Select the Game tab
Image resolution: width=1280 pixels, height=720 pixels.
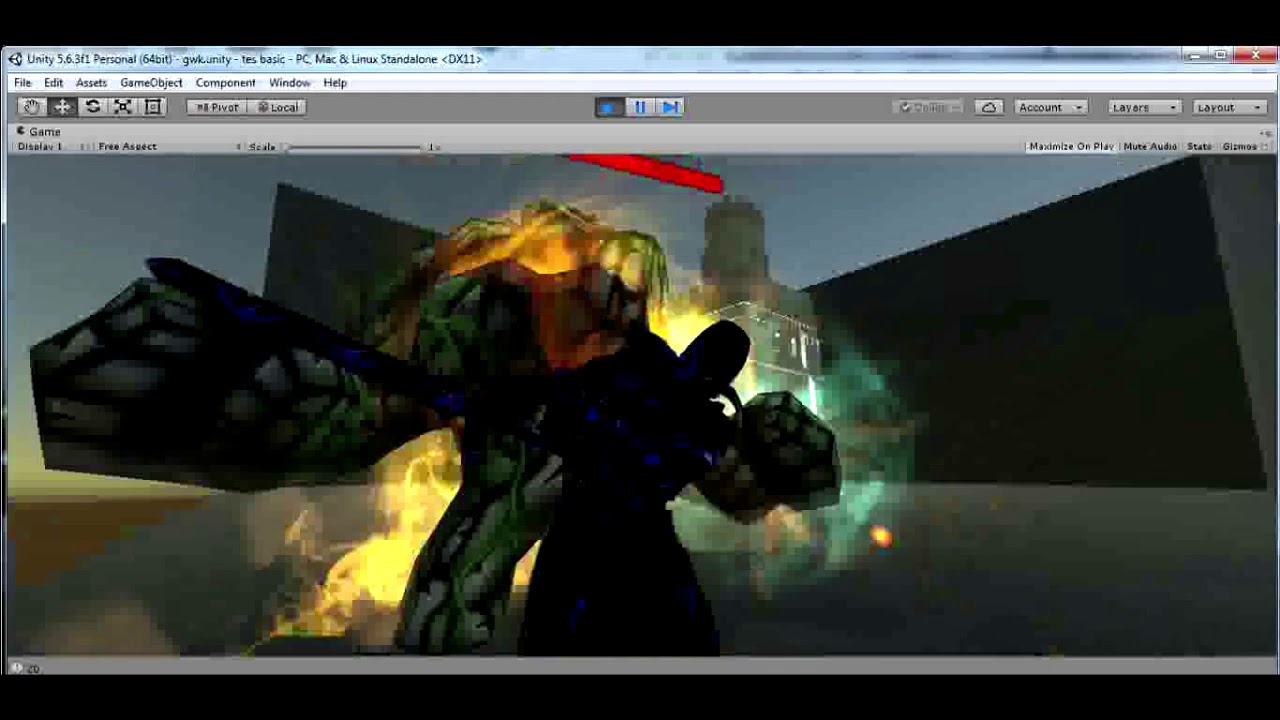(39, 132)
